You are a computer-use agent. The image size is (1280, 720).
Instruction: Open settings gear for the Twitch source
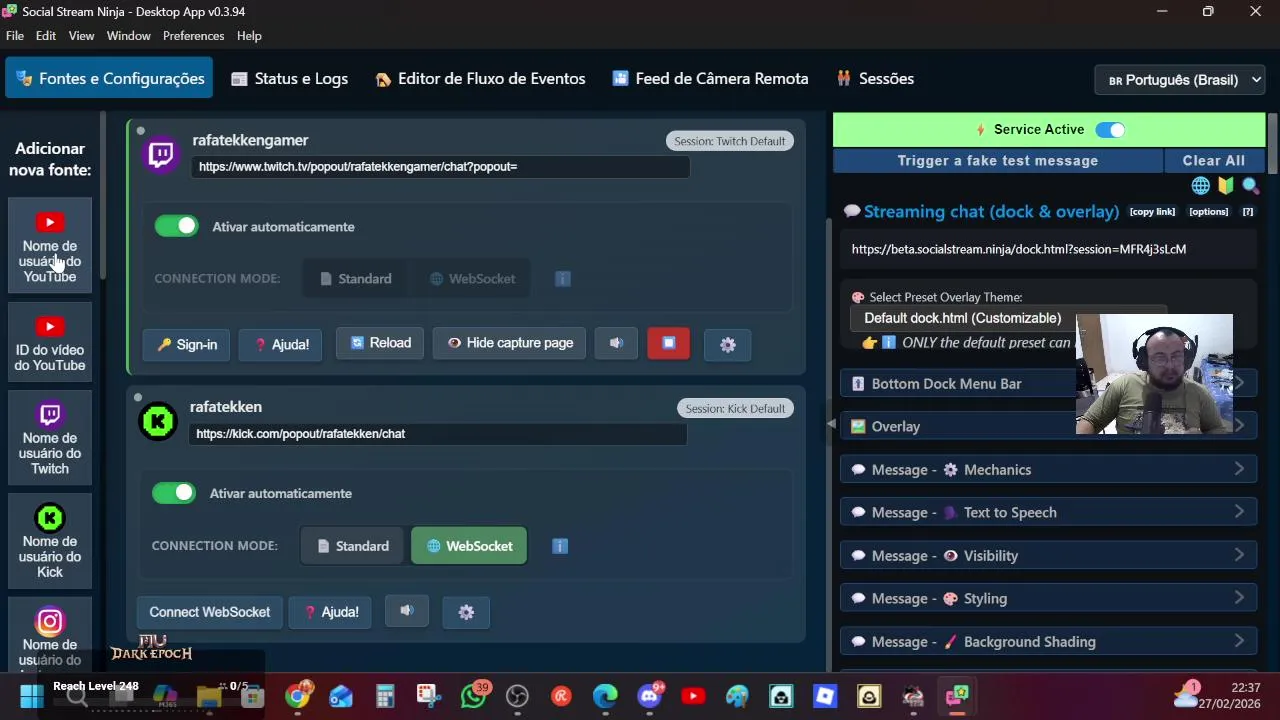[728, 344]
